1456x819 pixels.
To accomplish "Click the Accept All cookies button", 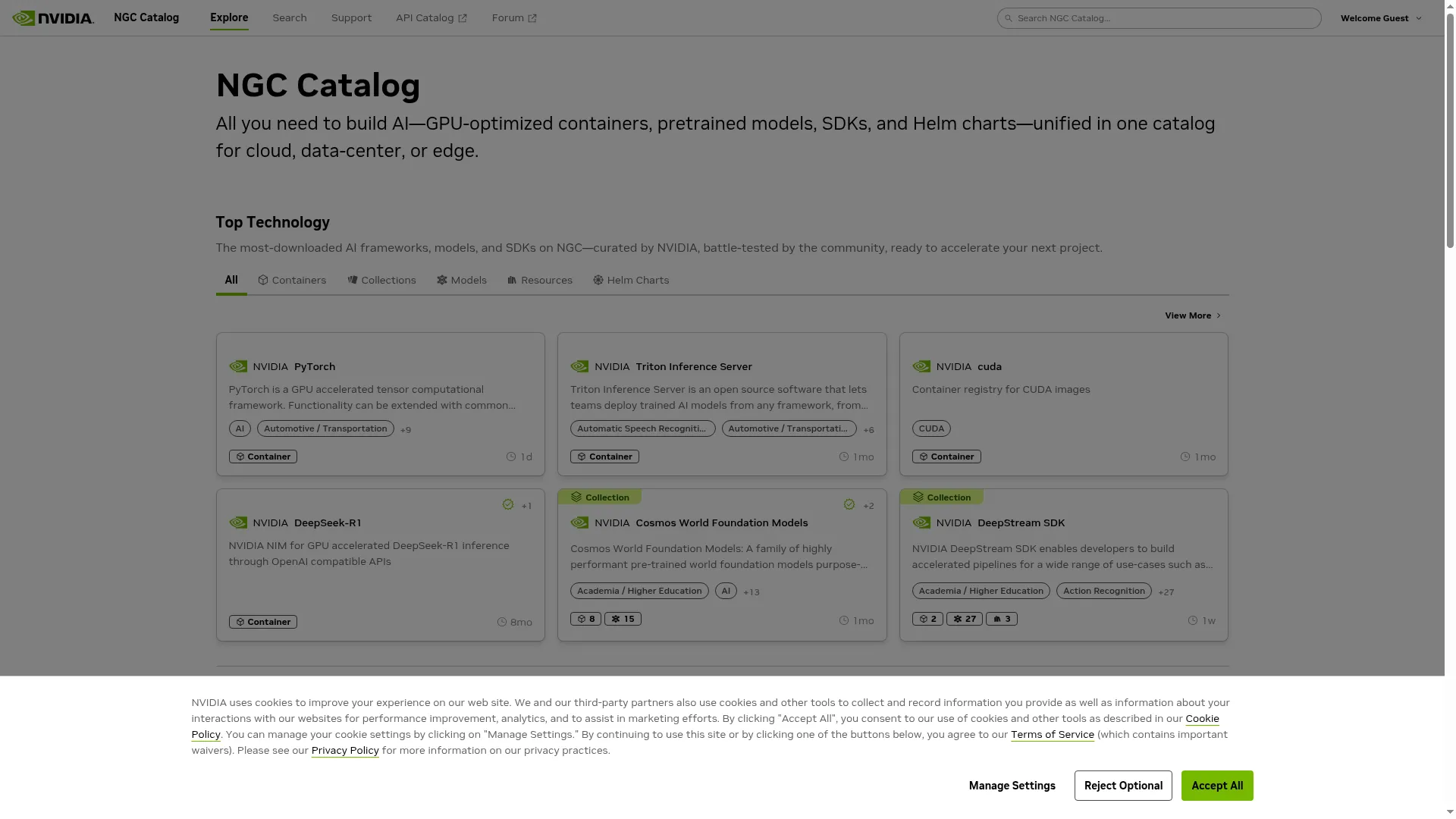I will 1217,786.
